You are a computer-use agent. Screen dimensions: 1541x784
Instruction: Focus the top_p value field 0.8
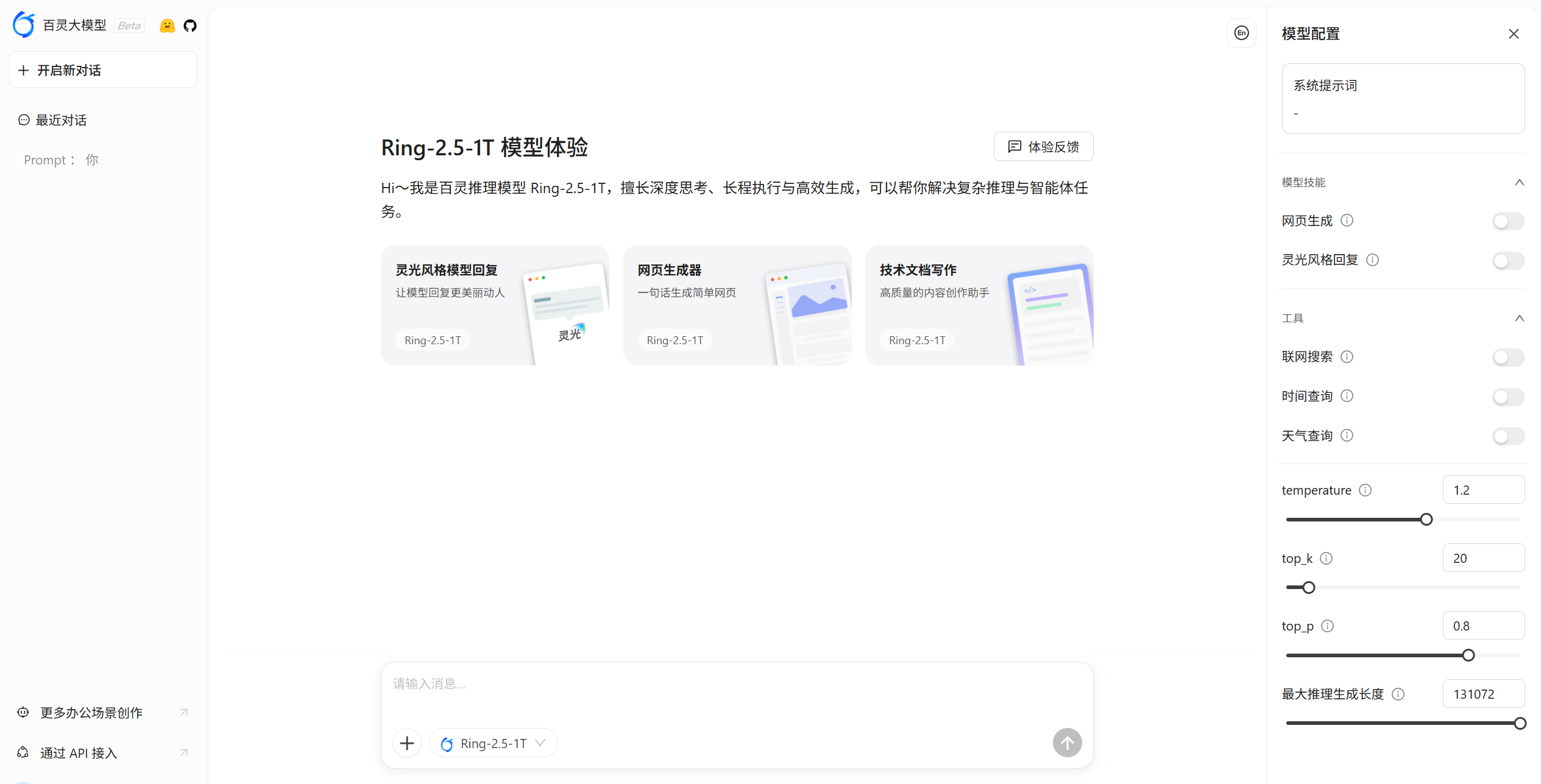(1483, 626)
